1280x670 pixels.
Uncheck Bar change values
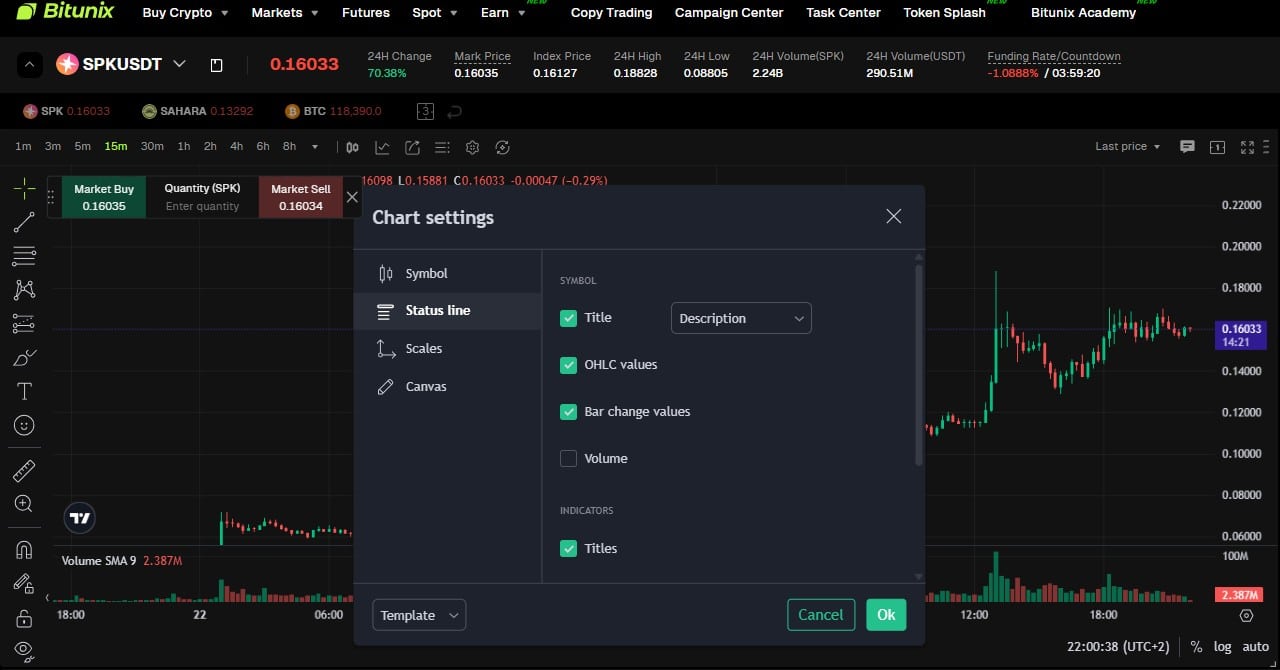click(x=568, y=411)
